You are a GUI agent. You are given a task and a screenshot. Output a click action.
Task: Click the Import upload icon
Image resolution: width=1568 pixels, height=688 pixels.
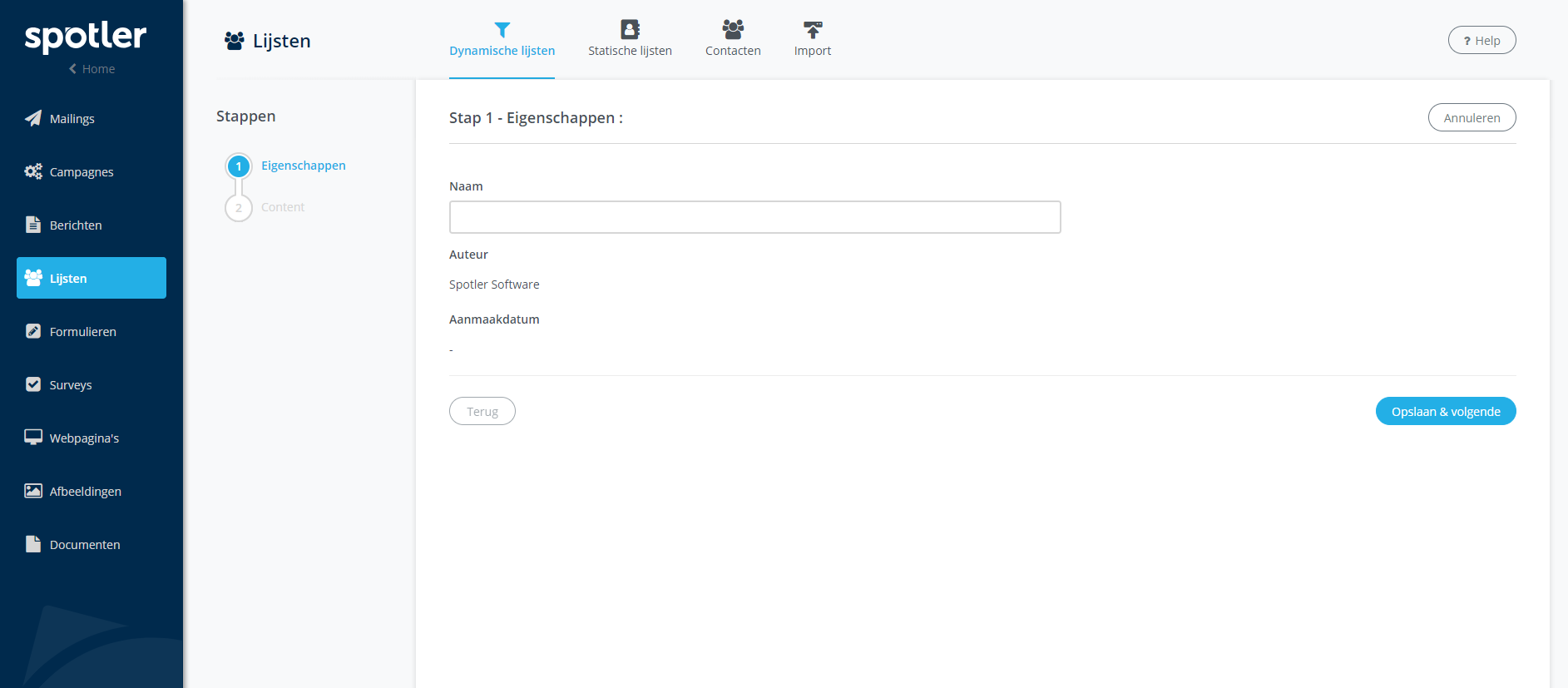812,30
